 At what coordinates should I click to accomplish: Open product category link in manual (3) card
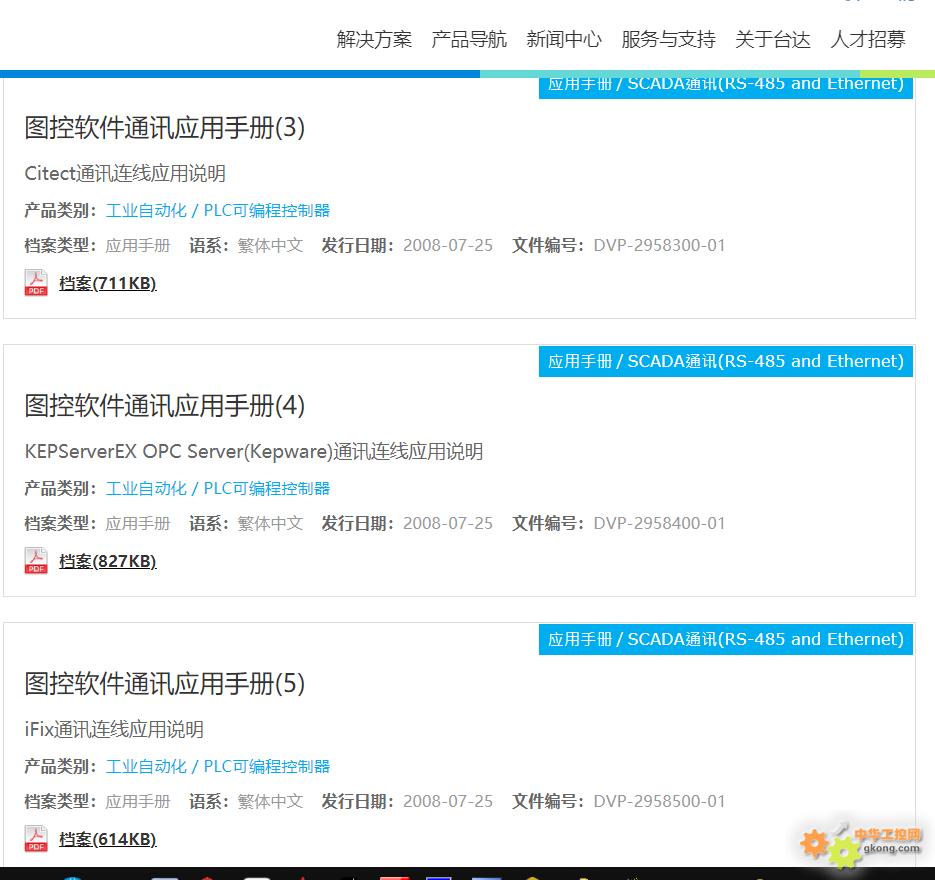[x=218, y=210]
